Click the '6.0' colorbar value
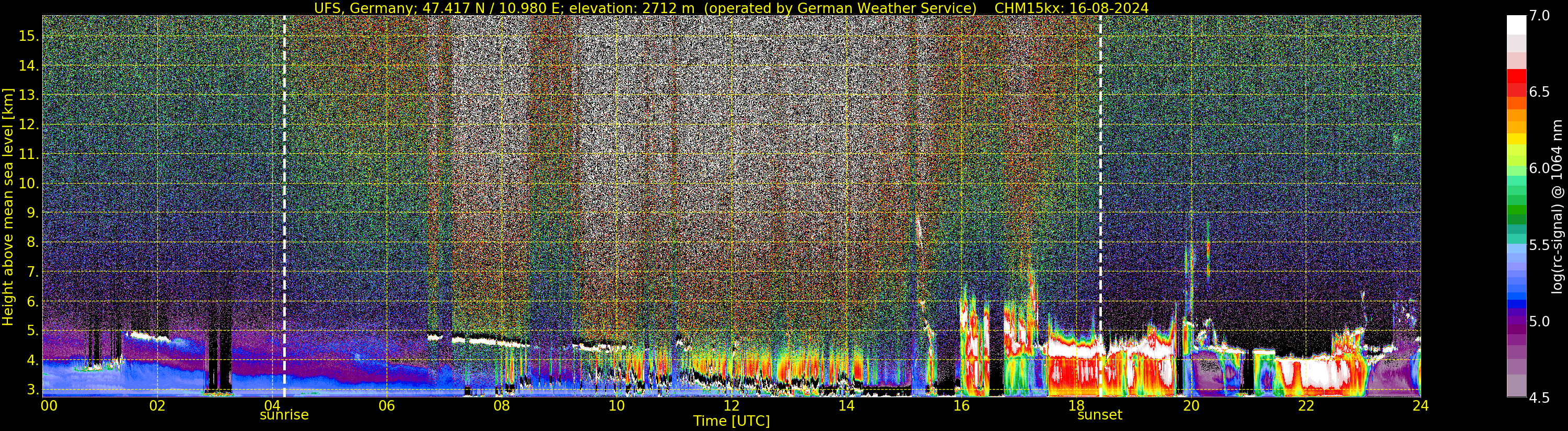Screen dimensions: 1568x431 click(x=1540, y=168)
